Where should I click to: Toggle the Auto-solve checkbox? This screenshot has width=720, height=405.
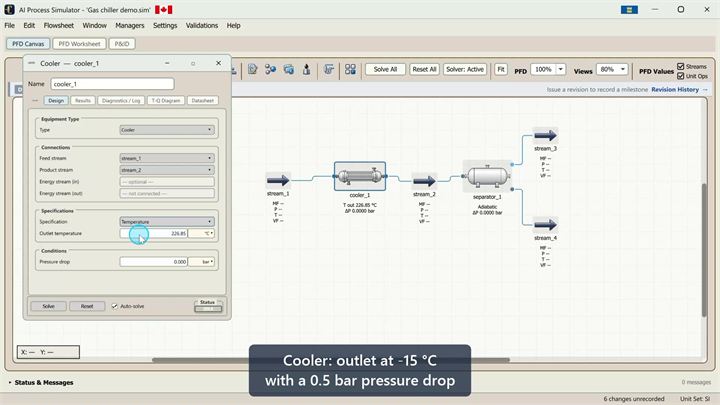[x=115, y=306]
